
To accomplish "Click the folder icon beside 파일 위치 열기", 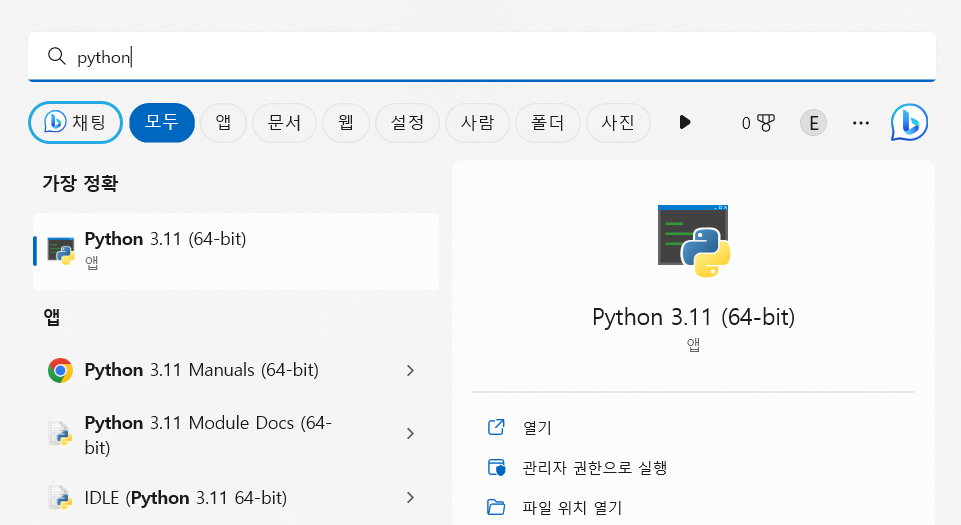I will [496, 507].
